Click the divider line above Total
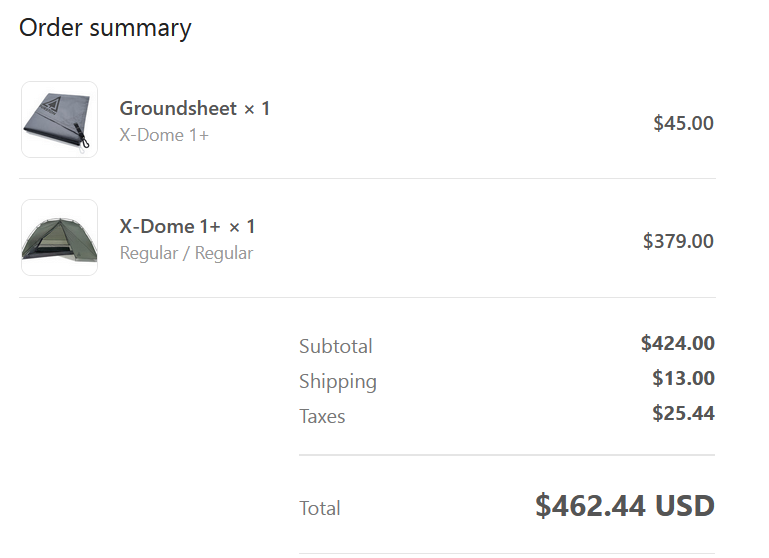The image size is (769, 558). click(506, 455)
